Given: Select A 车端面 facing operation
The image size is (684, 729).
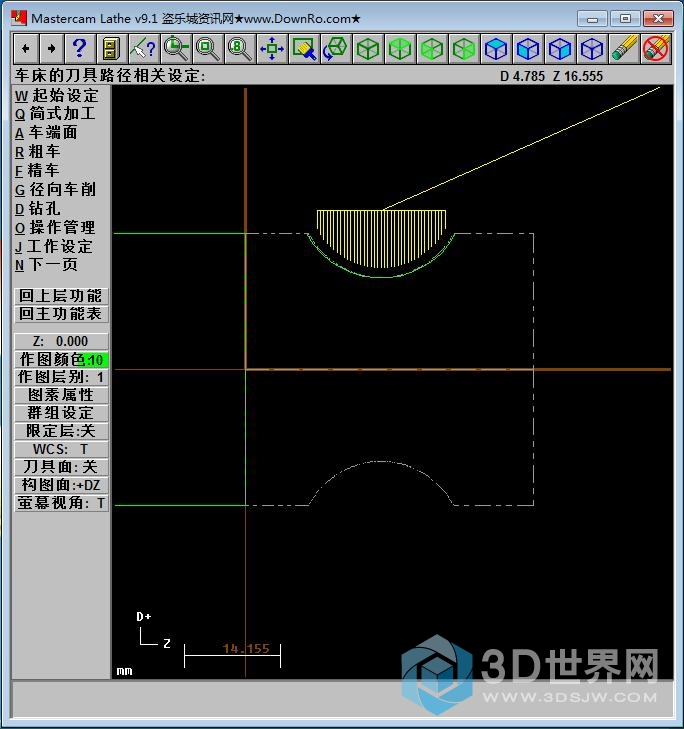Looking at the screenshot, I should [x=46, y=133].
